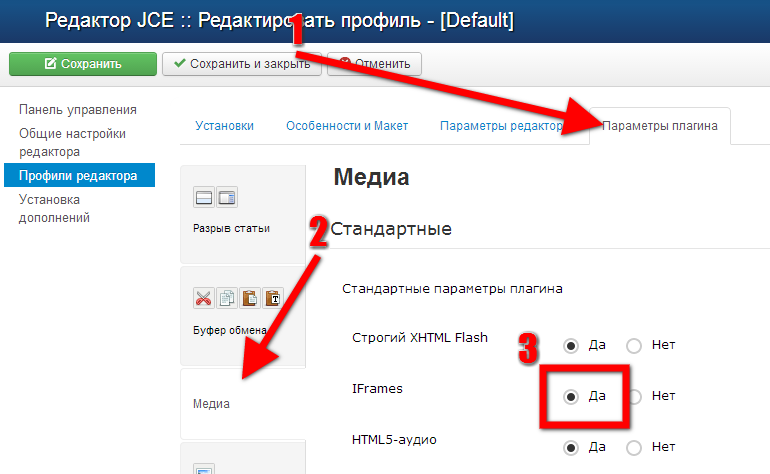Click the paste-as-text icon

272,298
